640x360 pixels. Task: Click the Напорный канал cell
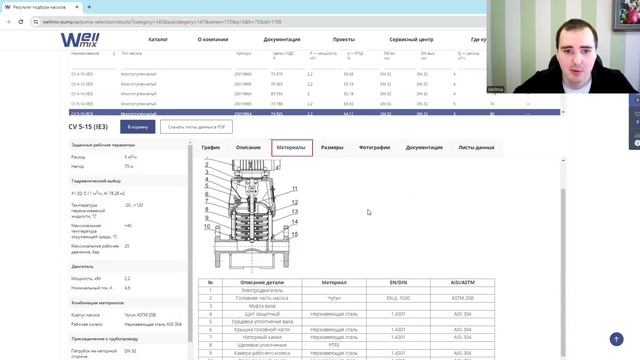click(262, 337)
